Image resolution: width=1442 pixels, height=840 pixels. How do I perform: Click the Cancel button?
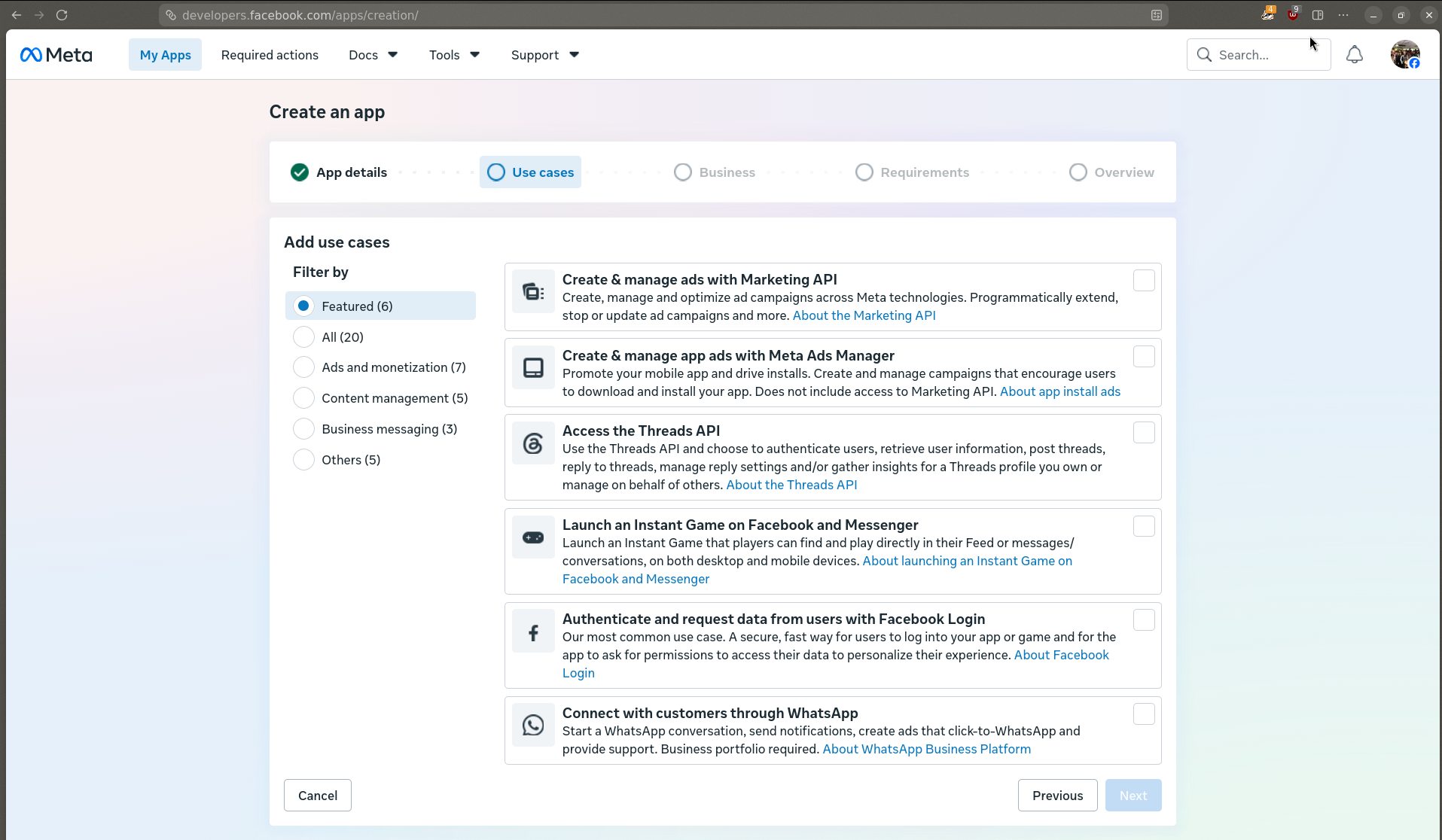(317, 796)
